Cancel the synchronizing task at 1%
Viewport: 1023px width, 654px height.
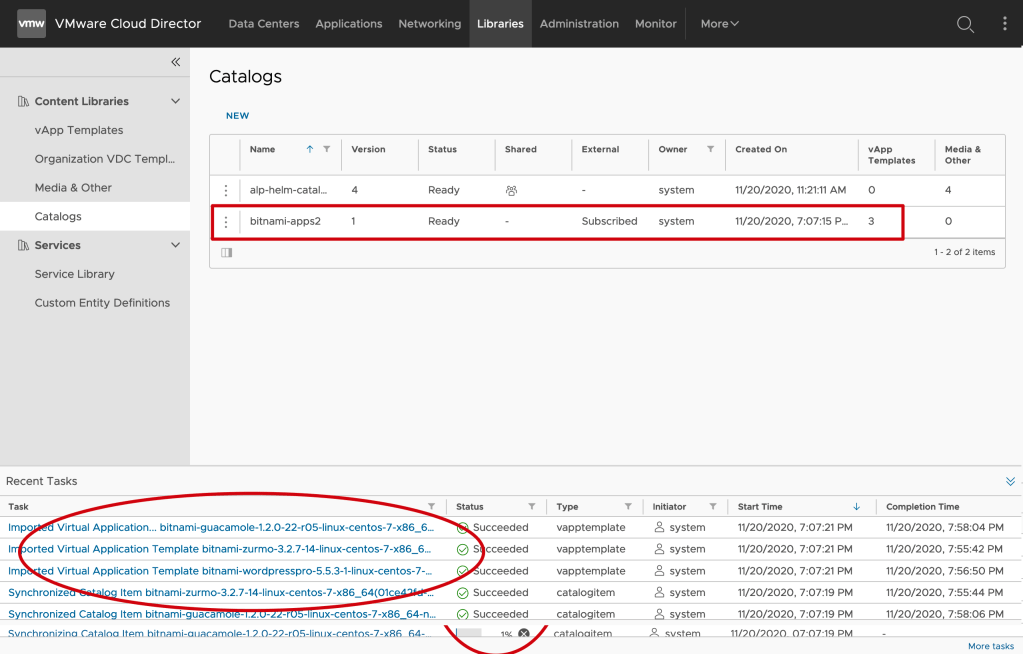[x=523, y=634]
